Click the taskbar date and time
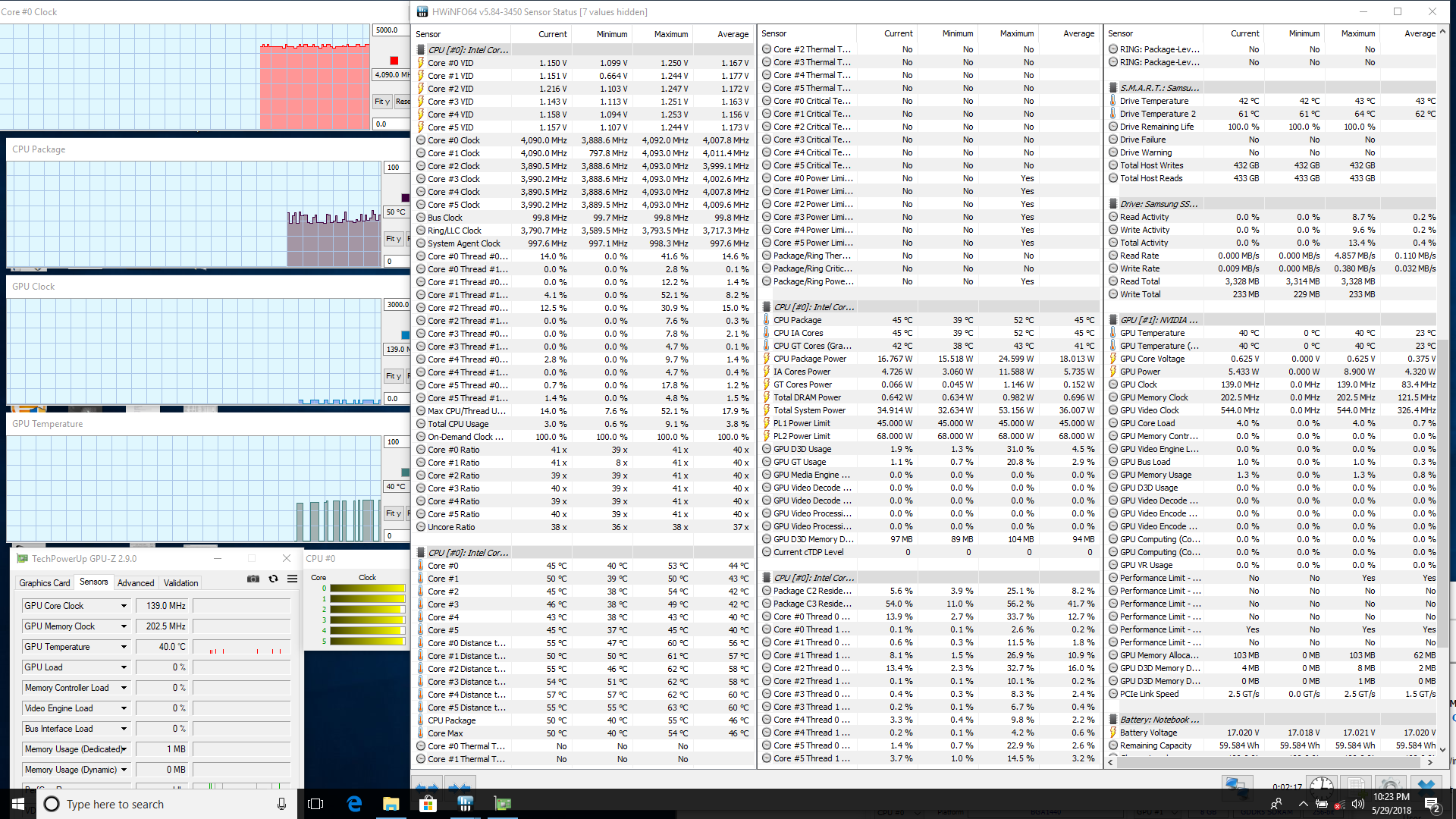This screenshot has height=819, width=1456. pyautogui.click(x=1392, y=804)
